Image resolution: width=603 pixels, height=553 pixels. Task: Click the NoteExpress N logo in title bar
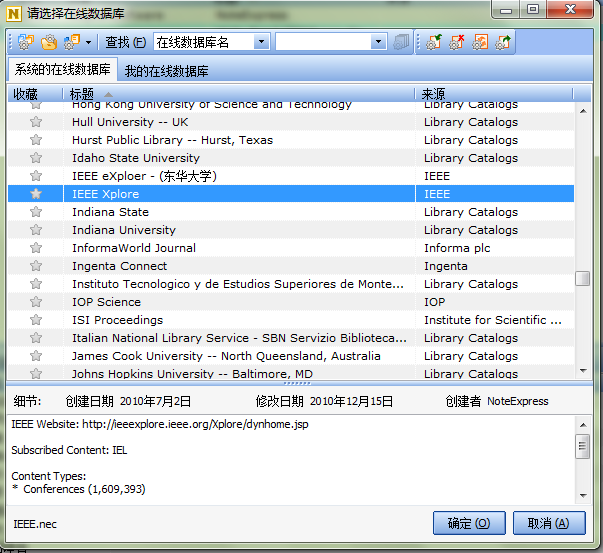pos(14,14)
